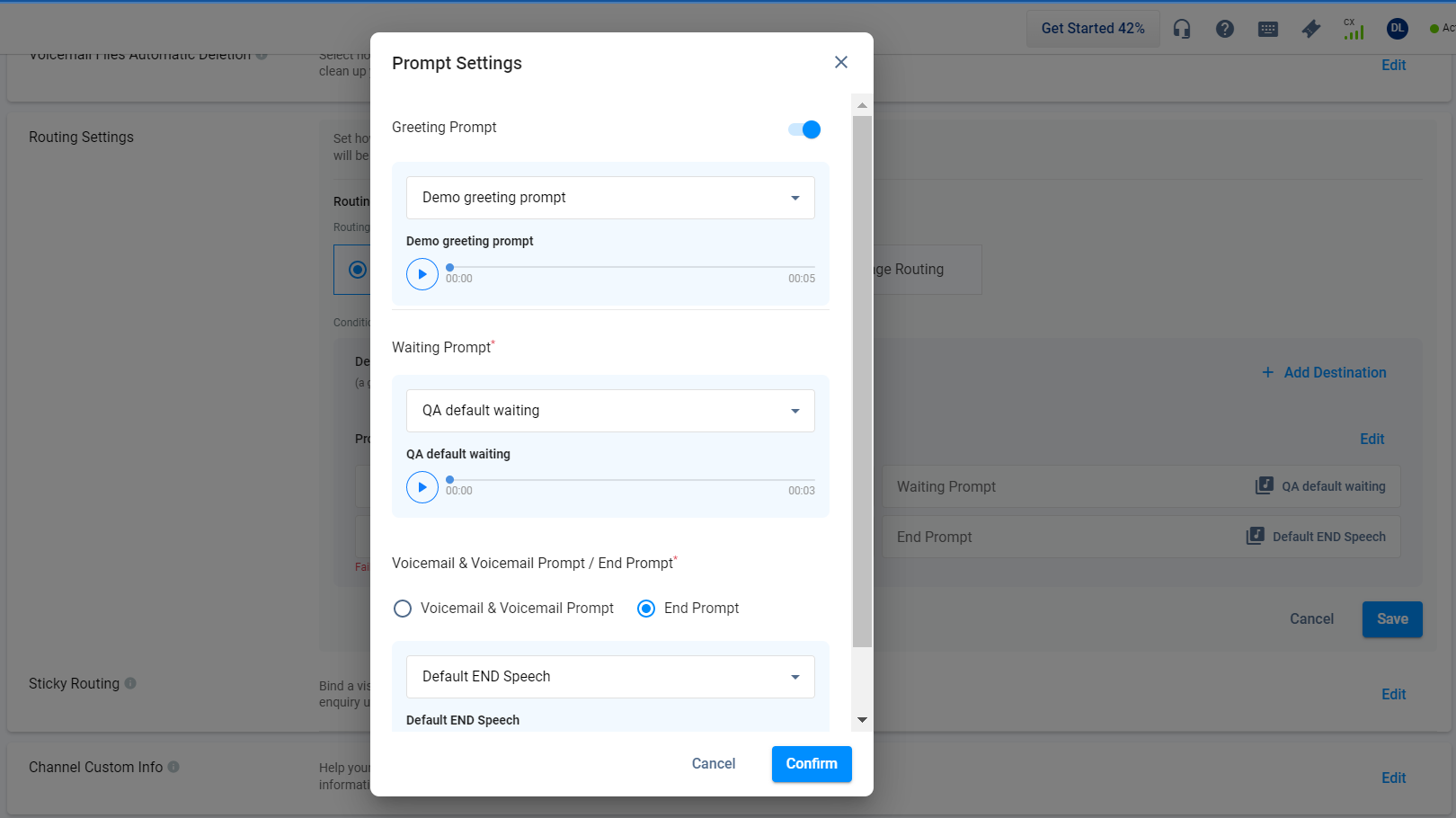
Task: Close the Prompt Settings dialog
Action: 841,62
